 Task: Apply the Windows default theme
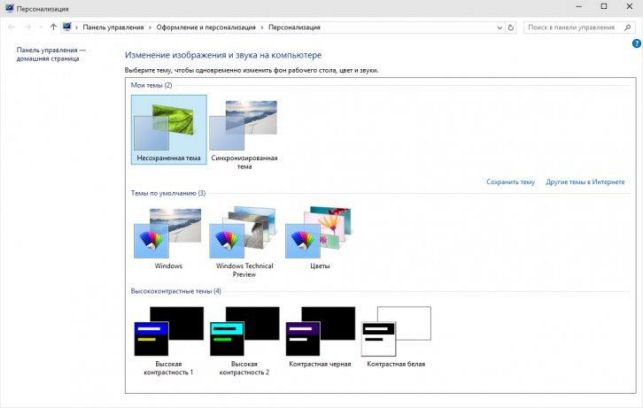tap(169, 238)
